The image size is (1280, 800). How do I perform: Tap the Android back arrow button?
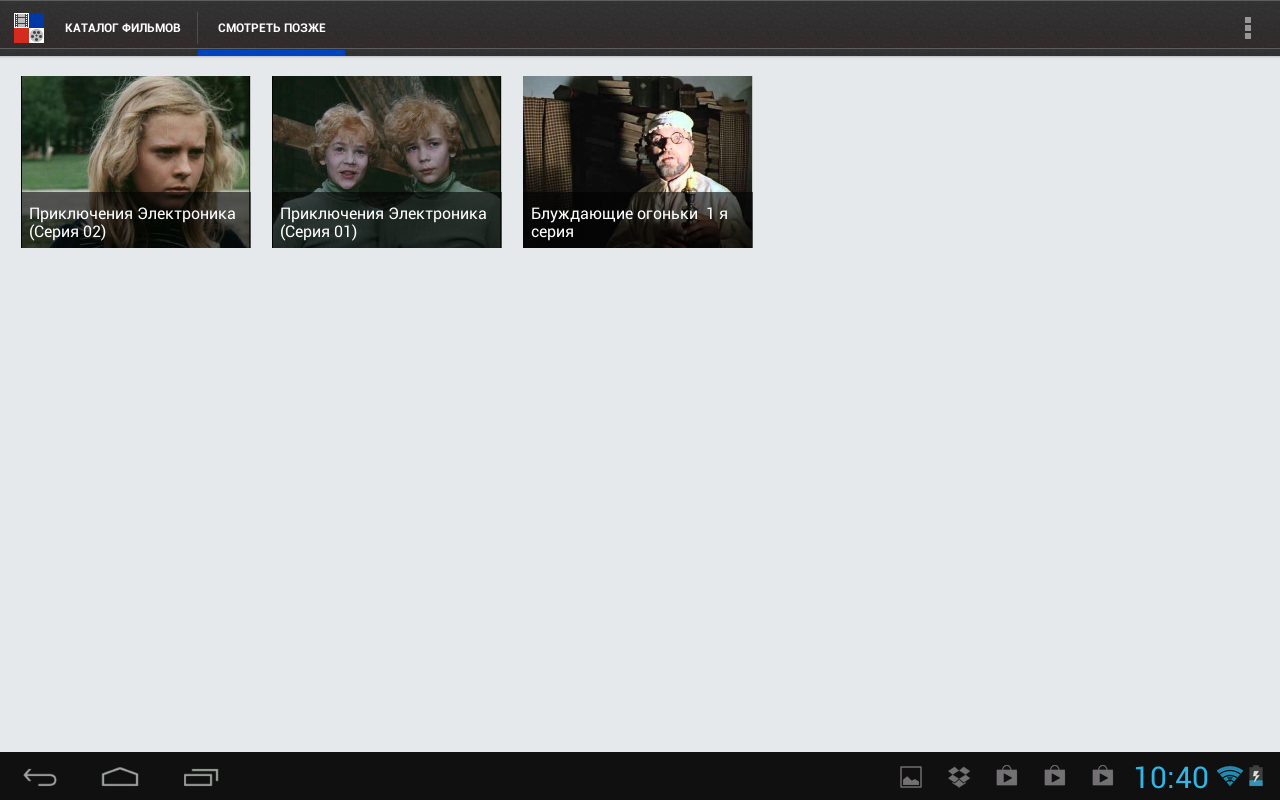pos(40,777)
